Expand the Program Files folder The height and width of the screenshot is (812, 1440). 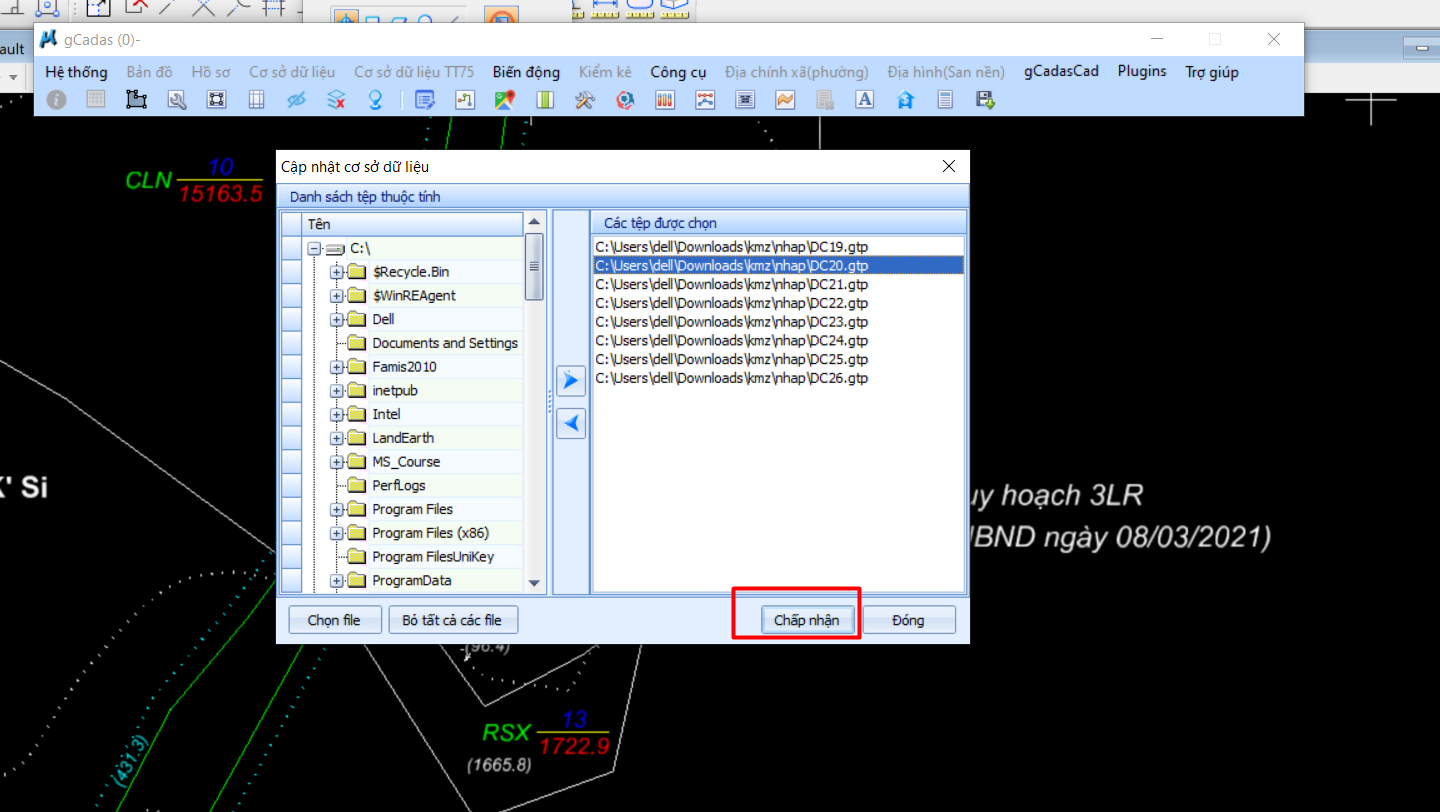[x=337, y=510]
